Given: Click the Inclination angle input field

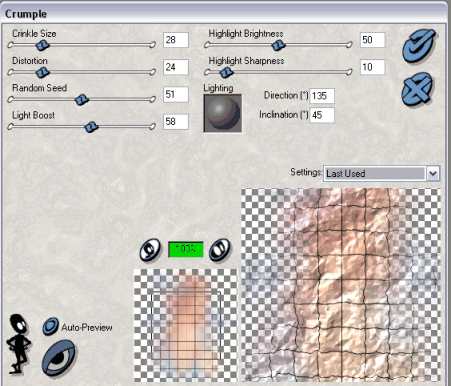Looking at the screenshot, I should (322, 115).
